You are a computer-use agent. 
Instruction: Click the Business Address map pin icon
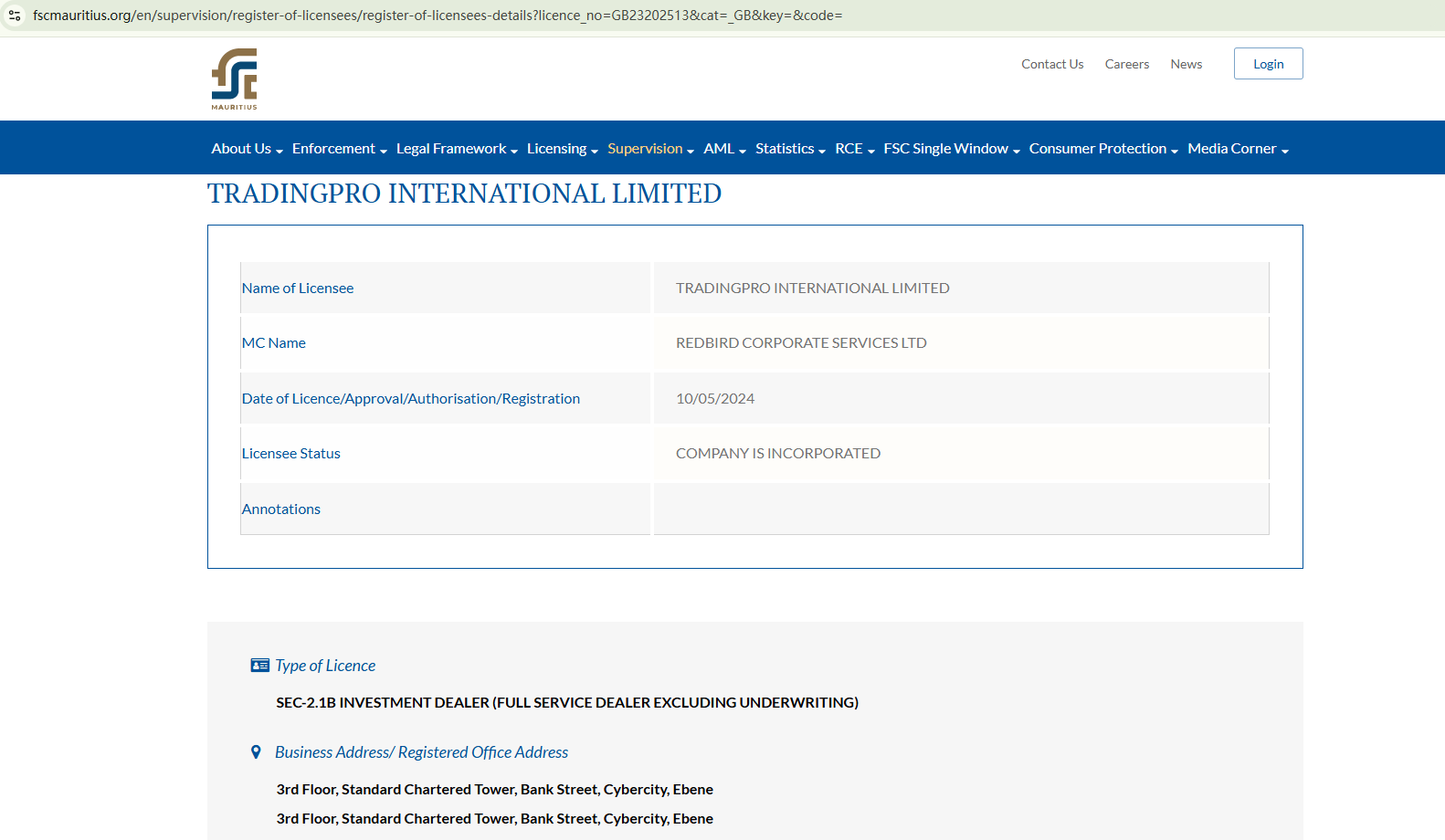256,752
